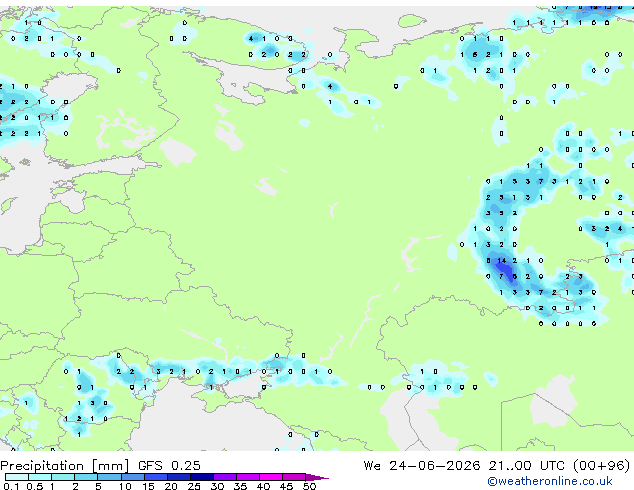The image size is (634, 490).
Task: Pick the legend swatch between 10 and 15
Action: [x=133, y=477]
